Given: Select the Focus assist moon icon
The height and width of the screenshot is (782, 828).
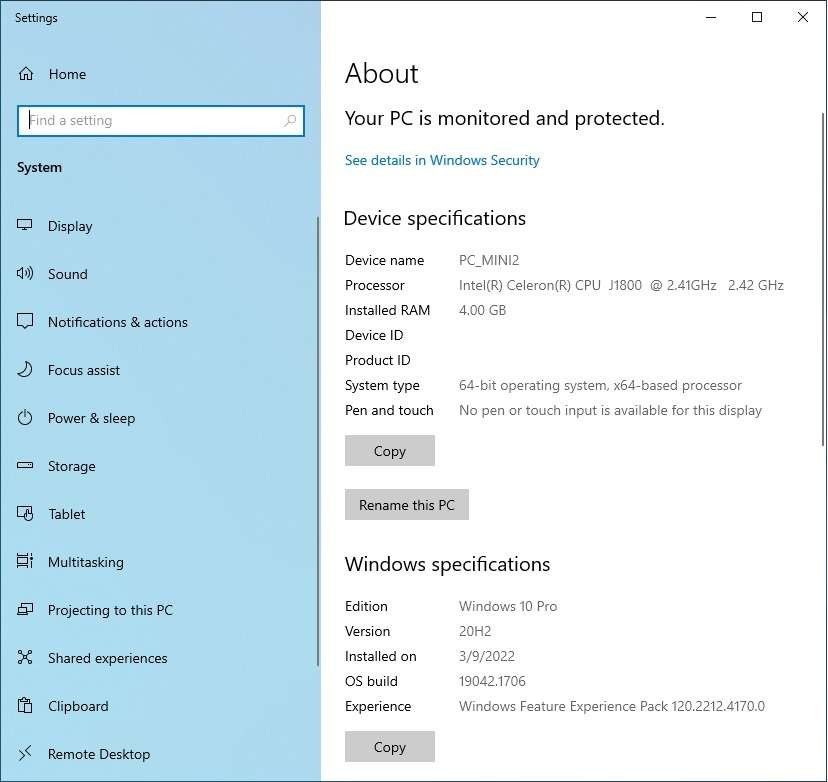Looking at the screenshot, I should [x=26, y=370].
